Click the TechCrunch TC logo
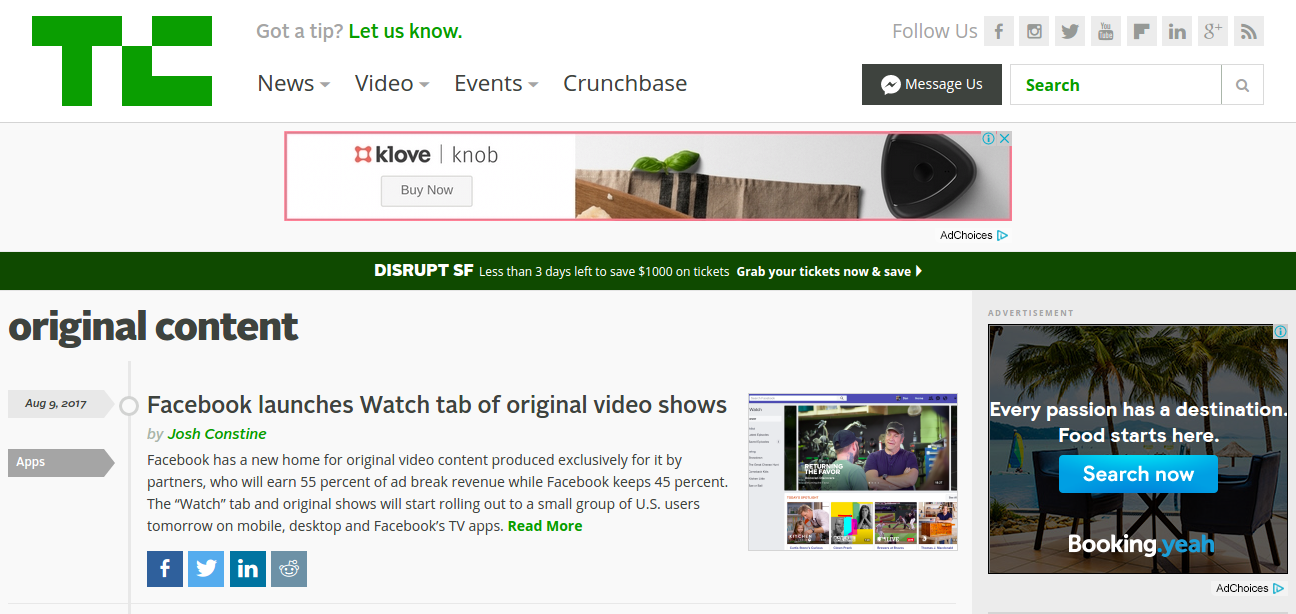 tap(122, 61)
